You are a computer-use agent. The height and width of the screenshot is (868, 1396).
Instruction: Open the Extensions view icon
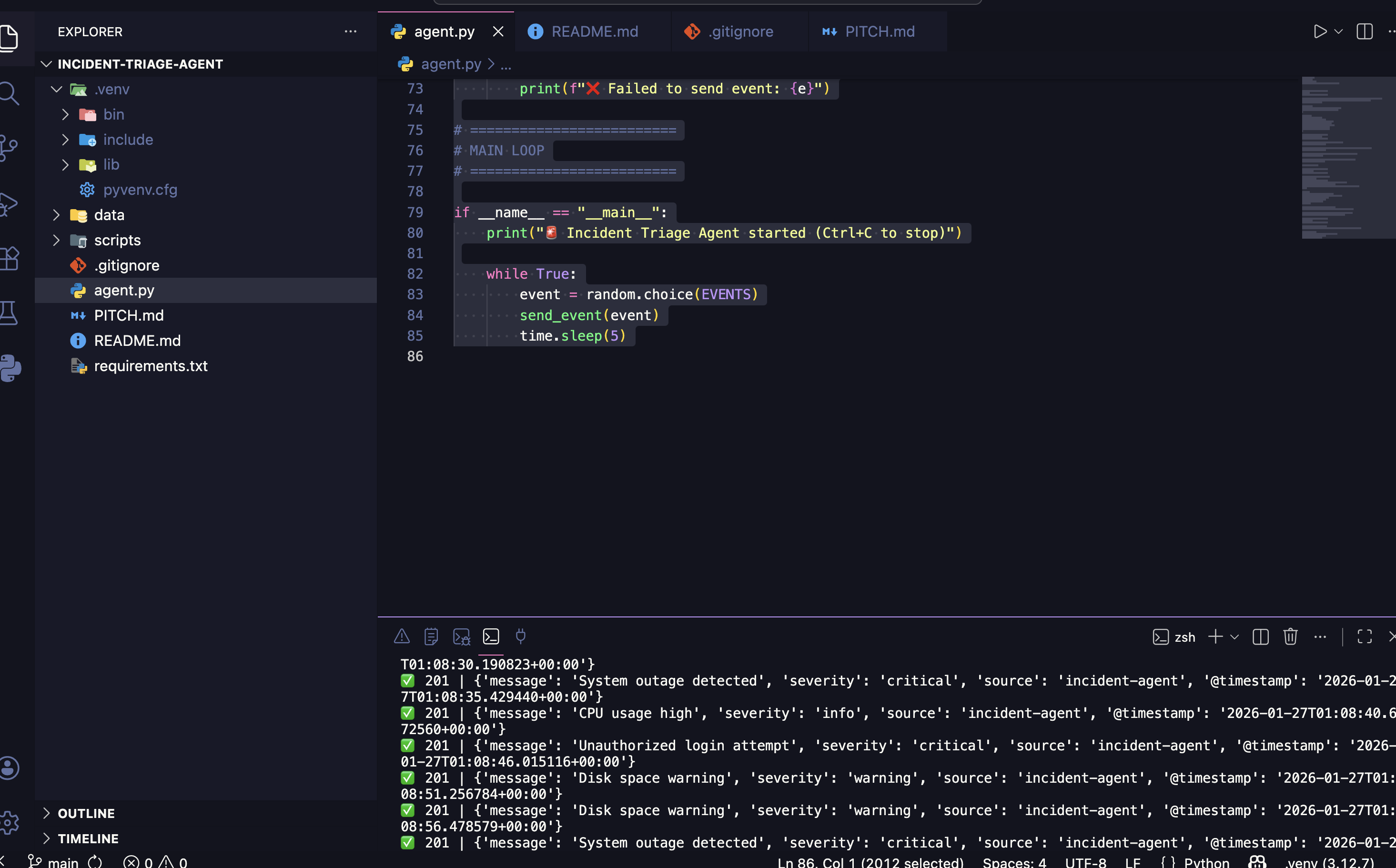pyautogui.click(x=9, y=258)
